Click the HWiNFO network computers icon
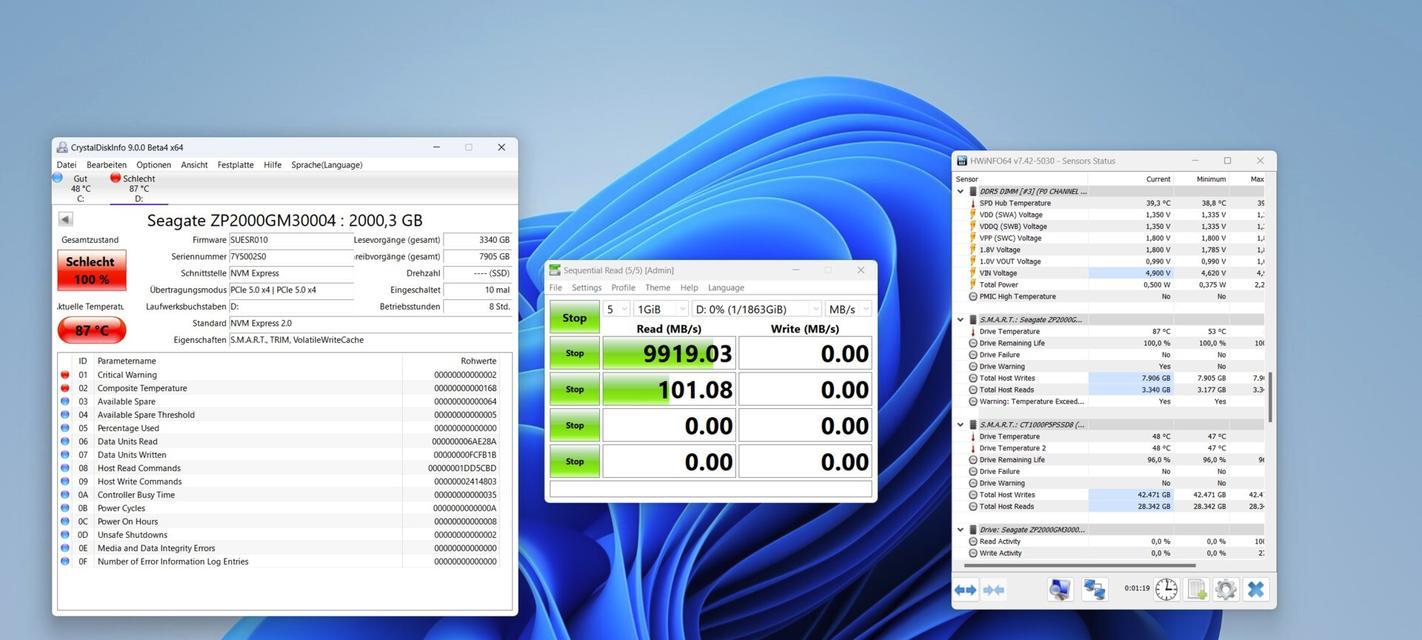 [x=1094, y=589]
